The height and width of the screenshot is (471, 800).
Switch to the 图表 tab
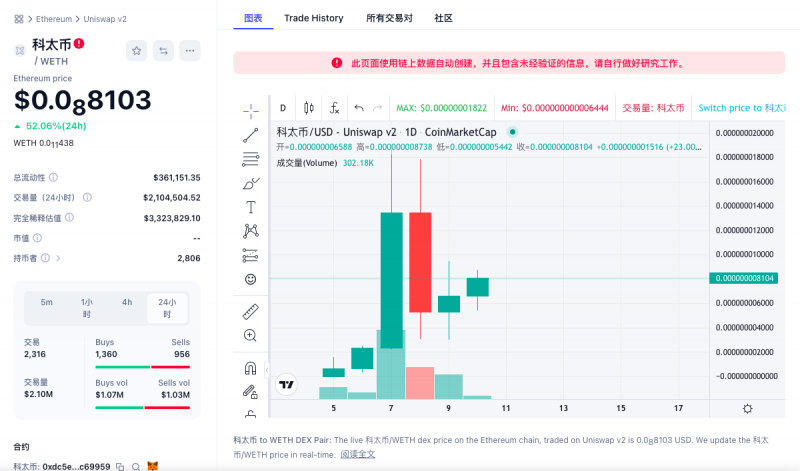click(253, 18)
